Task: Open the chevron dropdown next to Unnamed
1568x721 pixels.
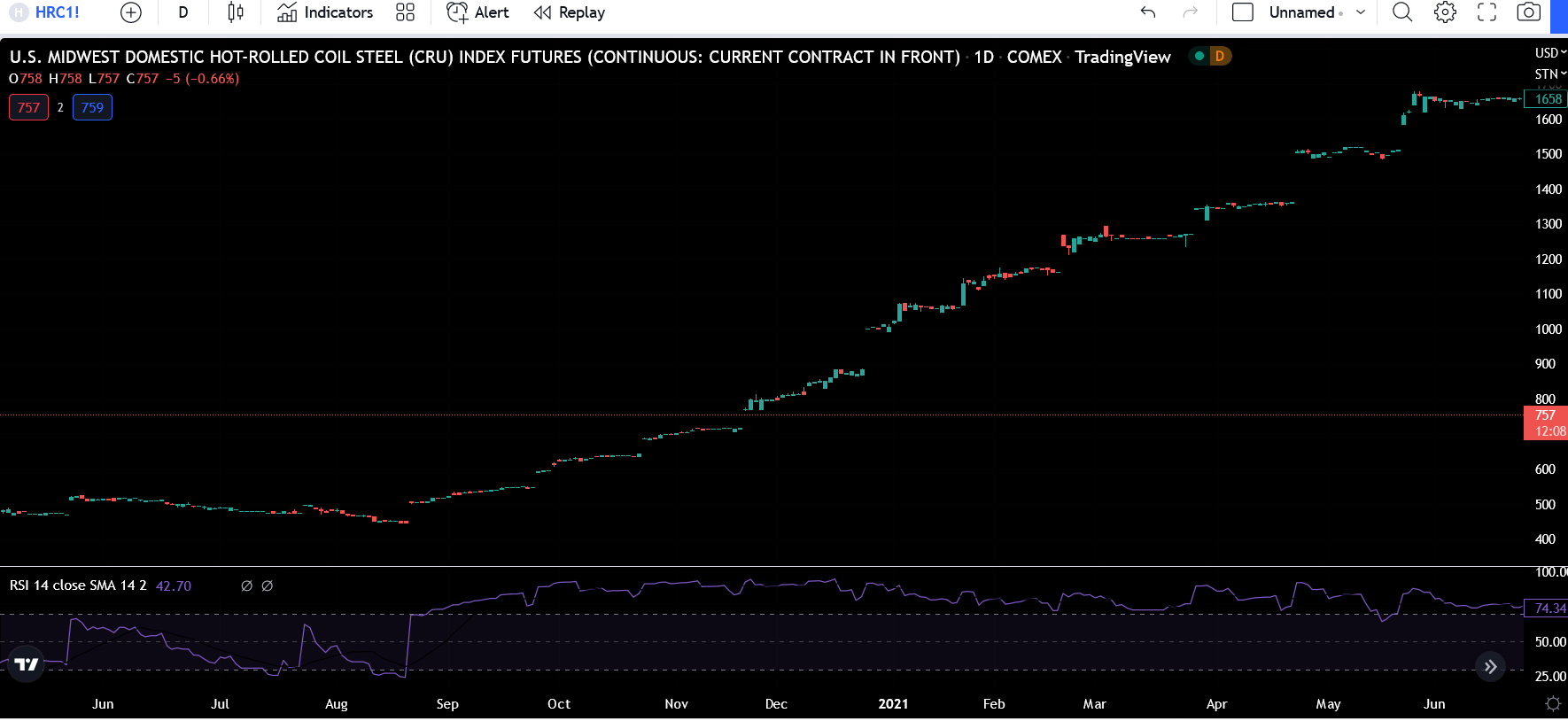Action: click(x=1361, y=12)
